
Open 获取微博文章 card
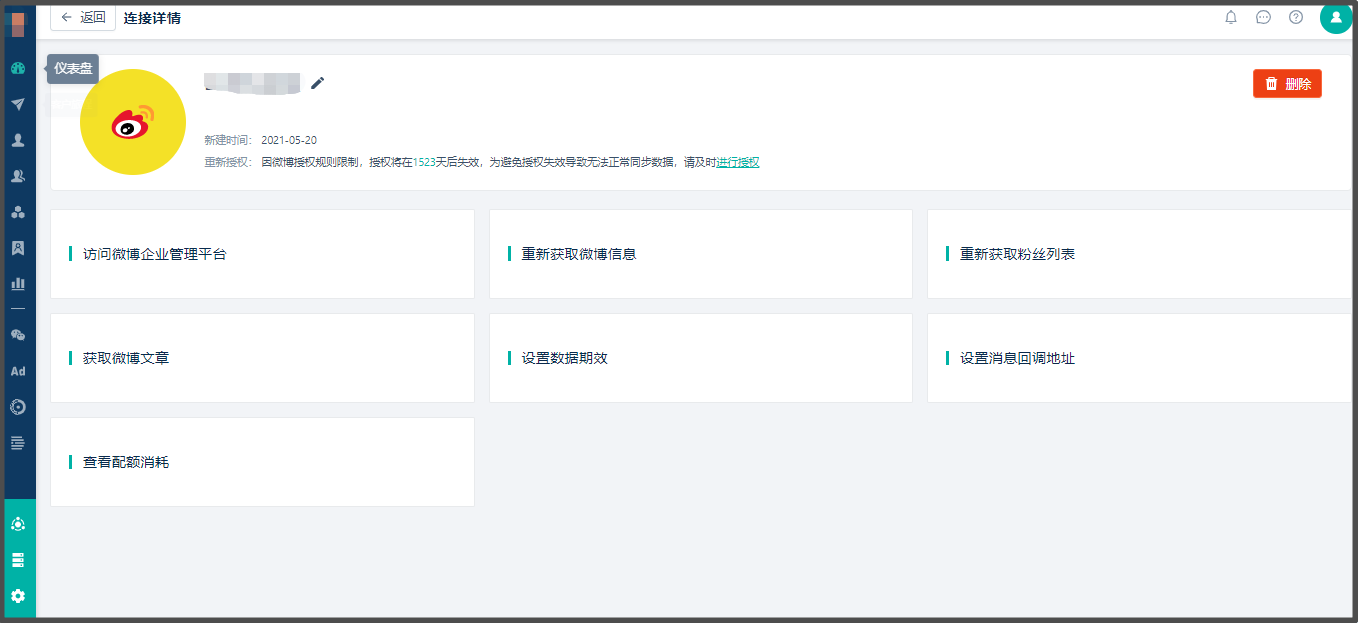pyautogui.click(x=262, y=358)
